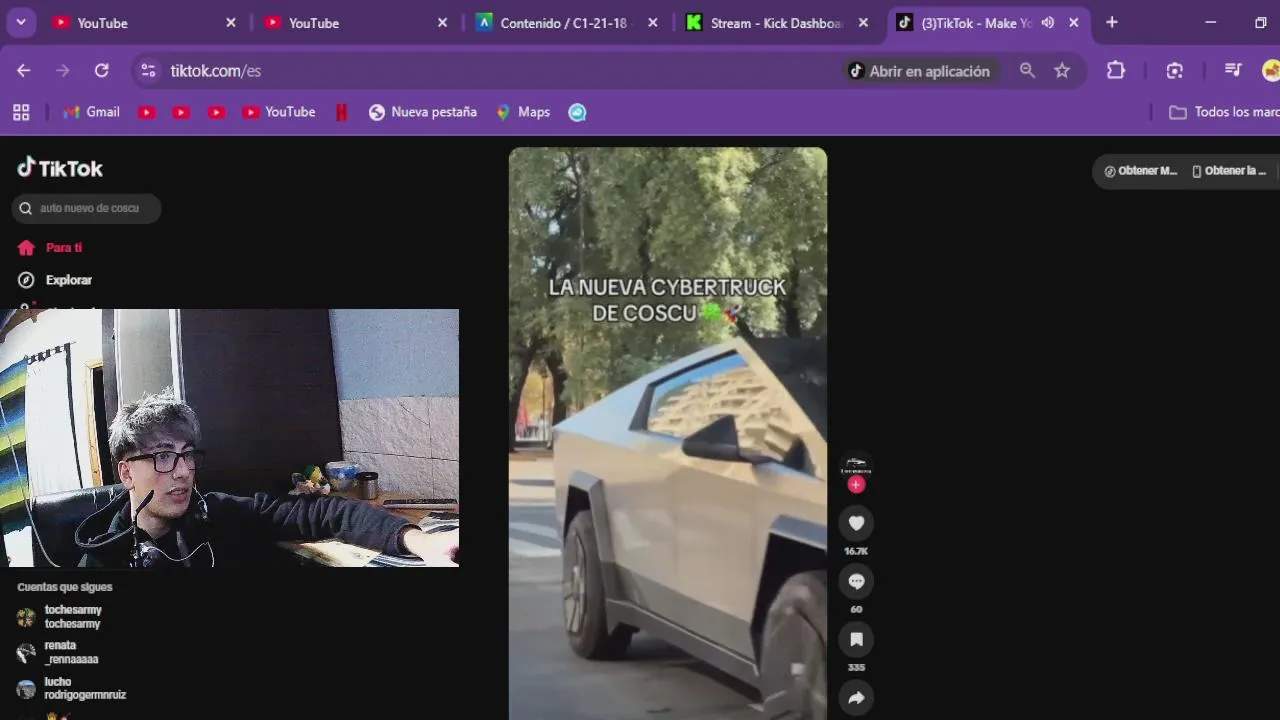
Task: Open a new browser tab
Action: [1112, 22]
